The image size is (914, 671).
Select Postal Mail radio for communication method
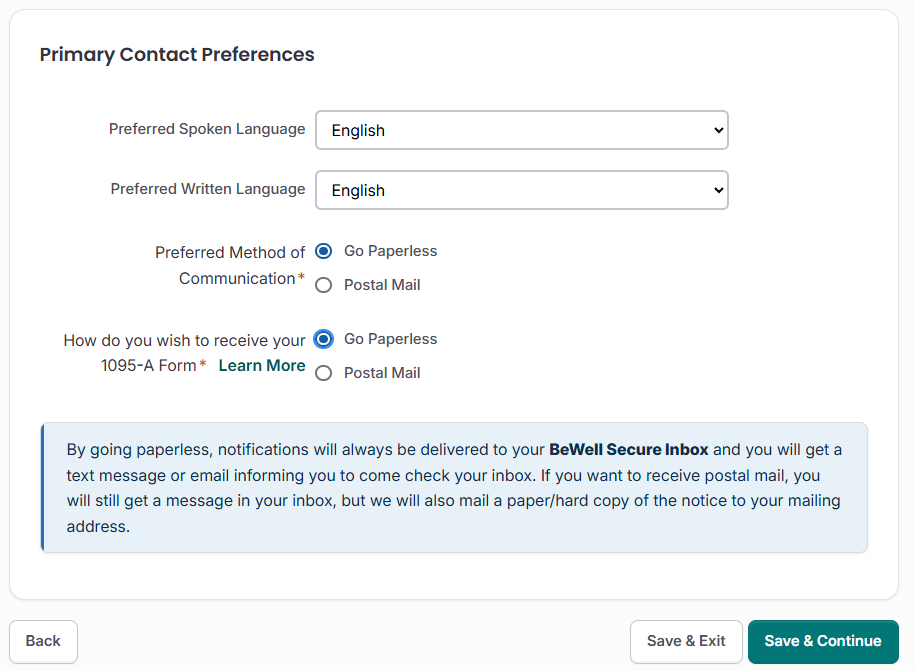[x=323, y=285]
